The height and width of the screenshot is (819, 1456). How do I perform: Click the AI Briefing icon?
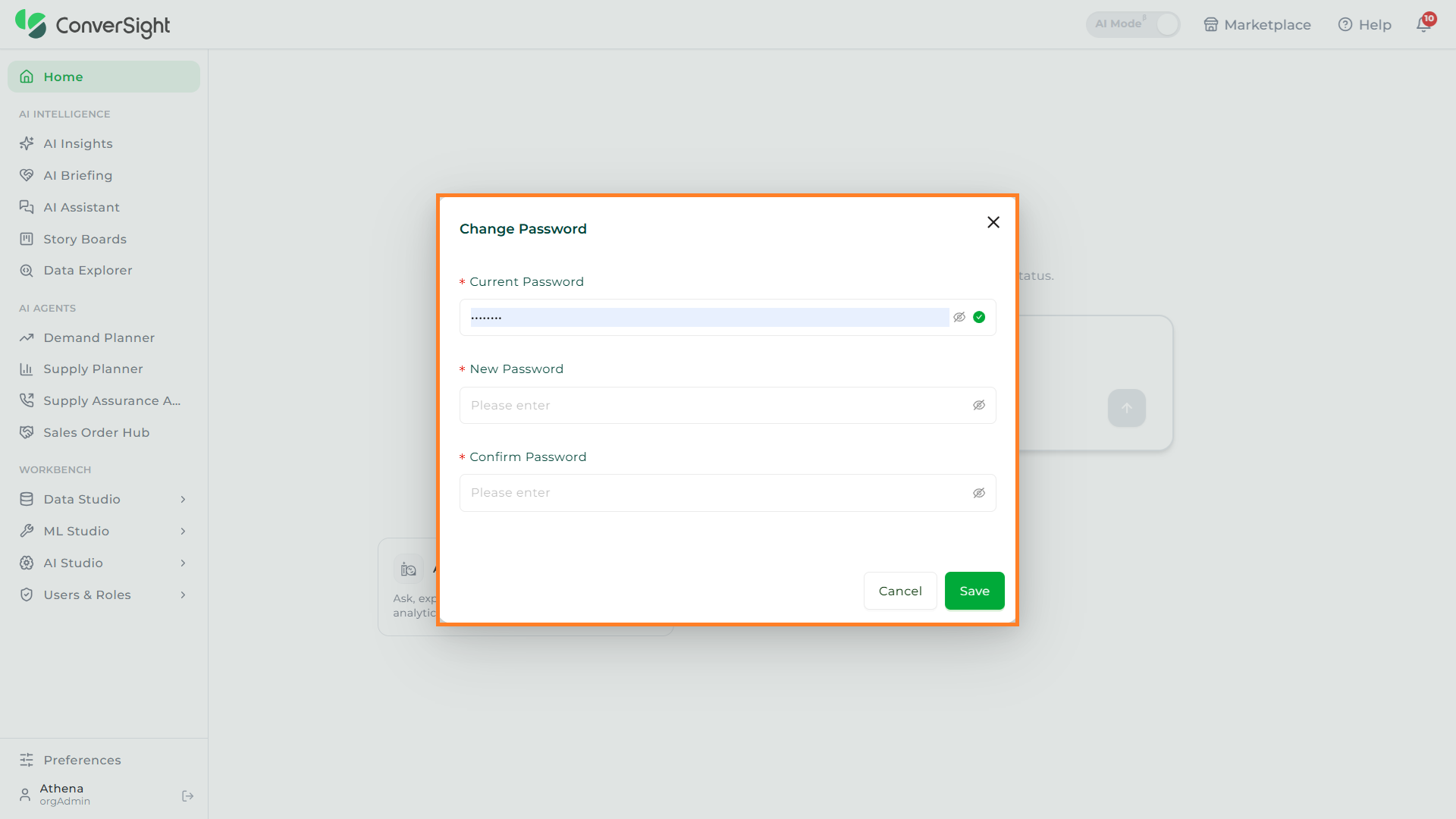click(27, 175)
